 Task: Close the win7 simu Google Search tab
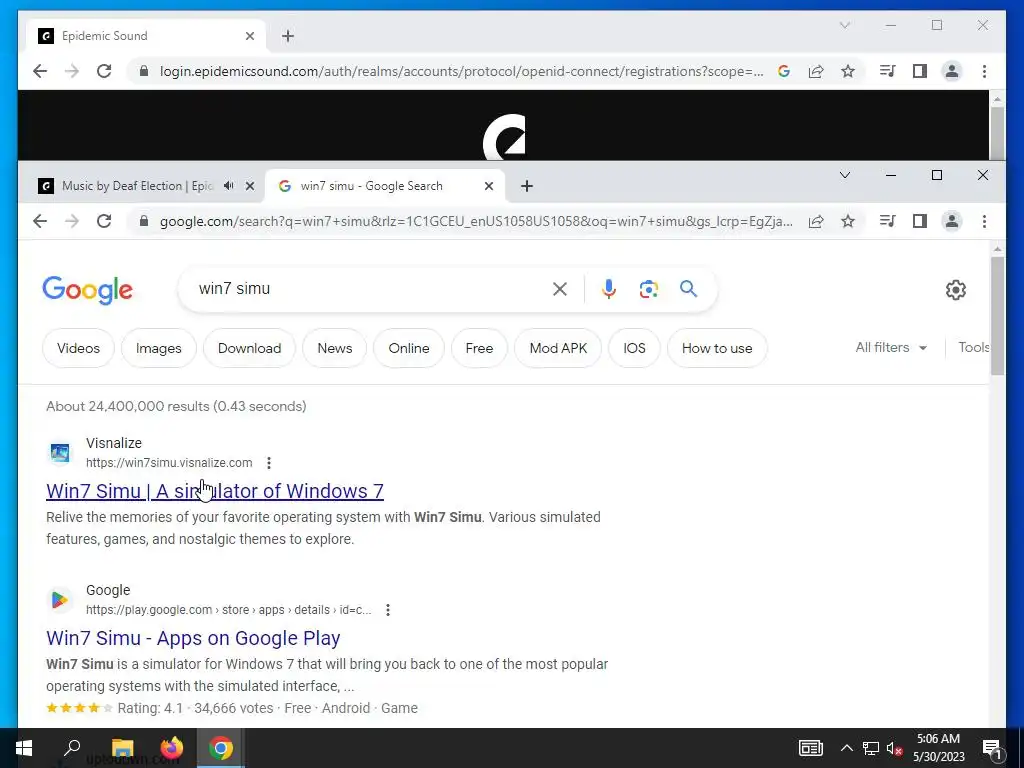(488, 186)
